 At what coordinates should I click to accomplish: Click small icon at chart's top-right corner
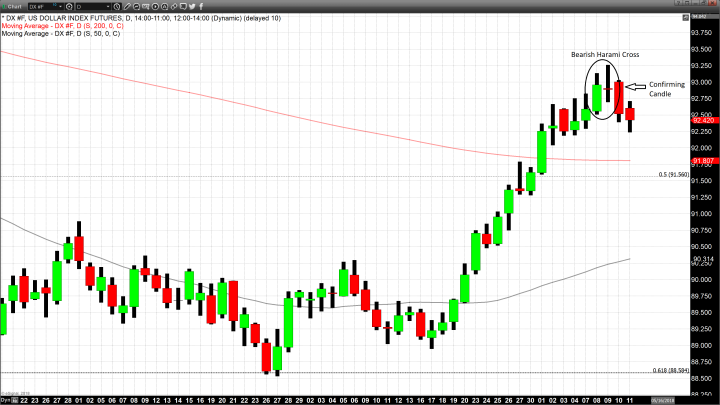[685, 17]
